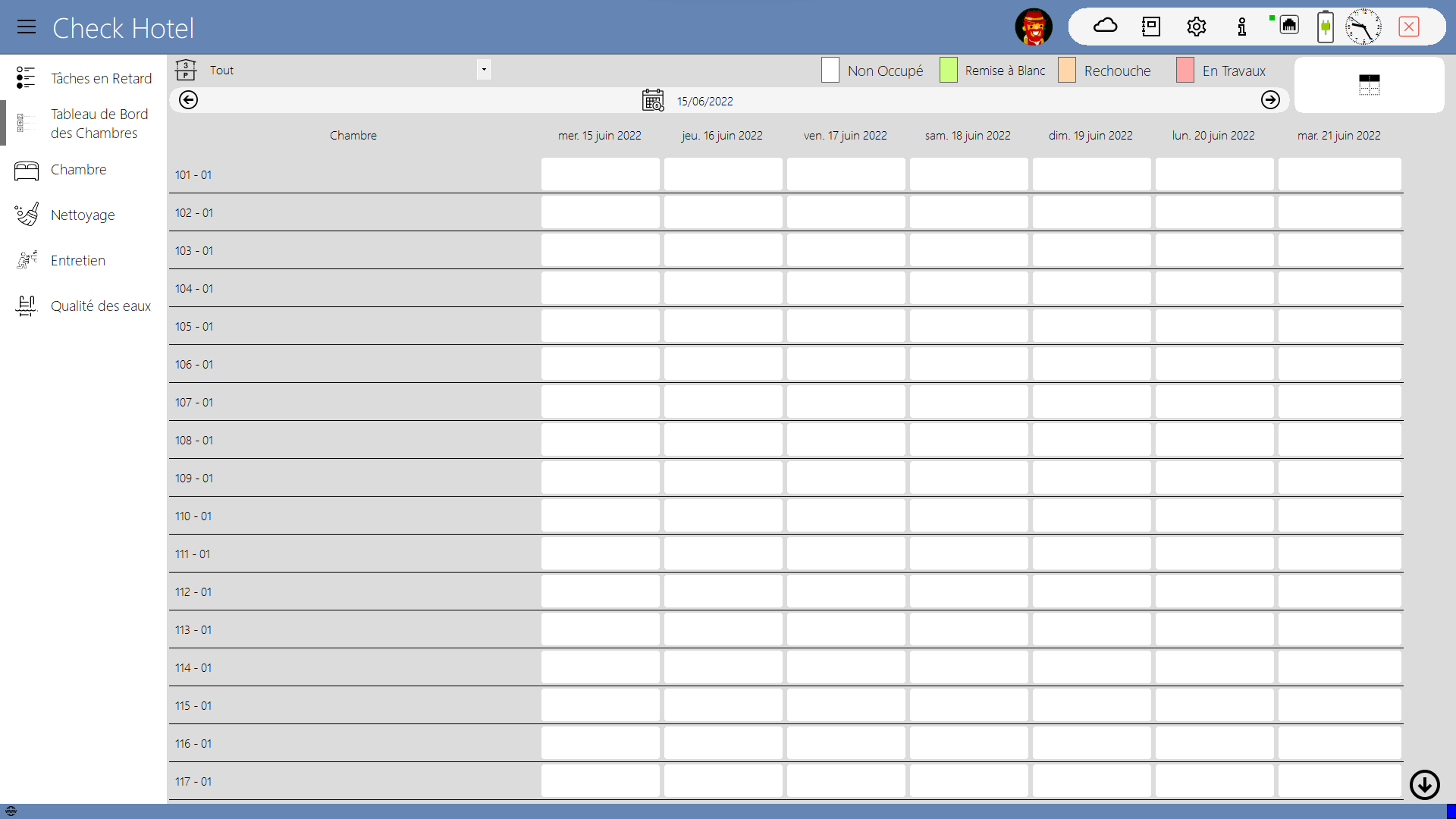This screenshot has width=1456, height=819.
Task: Click the Check Hotel title
Action: point(123,28)
